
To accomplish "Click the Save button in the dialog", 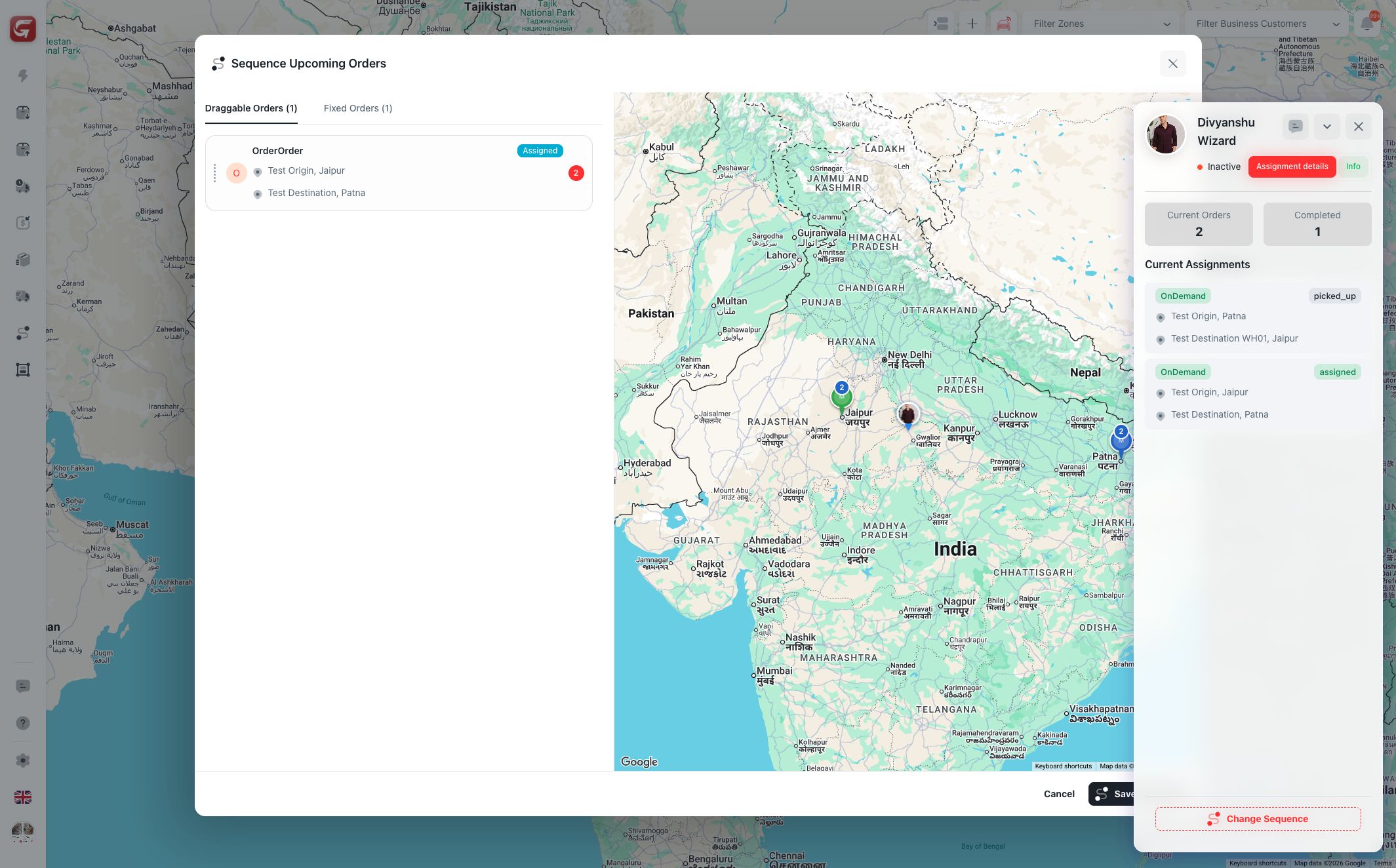I will click(1111, 794).
